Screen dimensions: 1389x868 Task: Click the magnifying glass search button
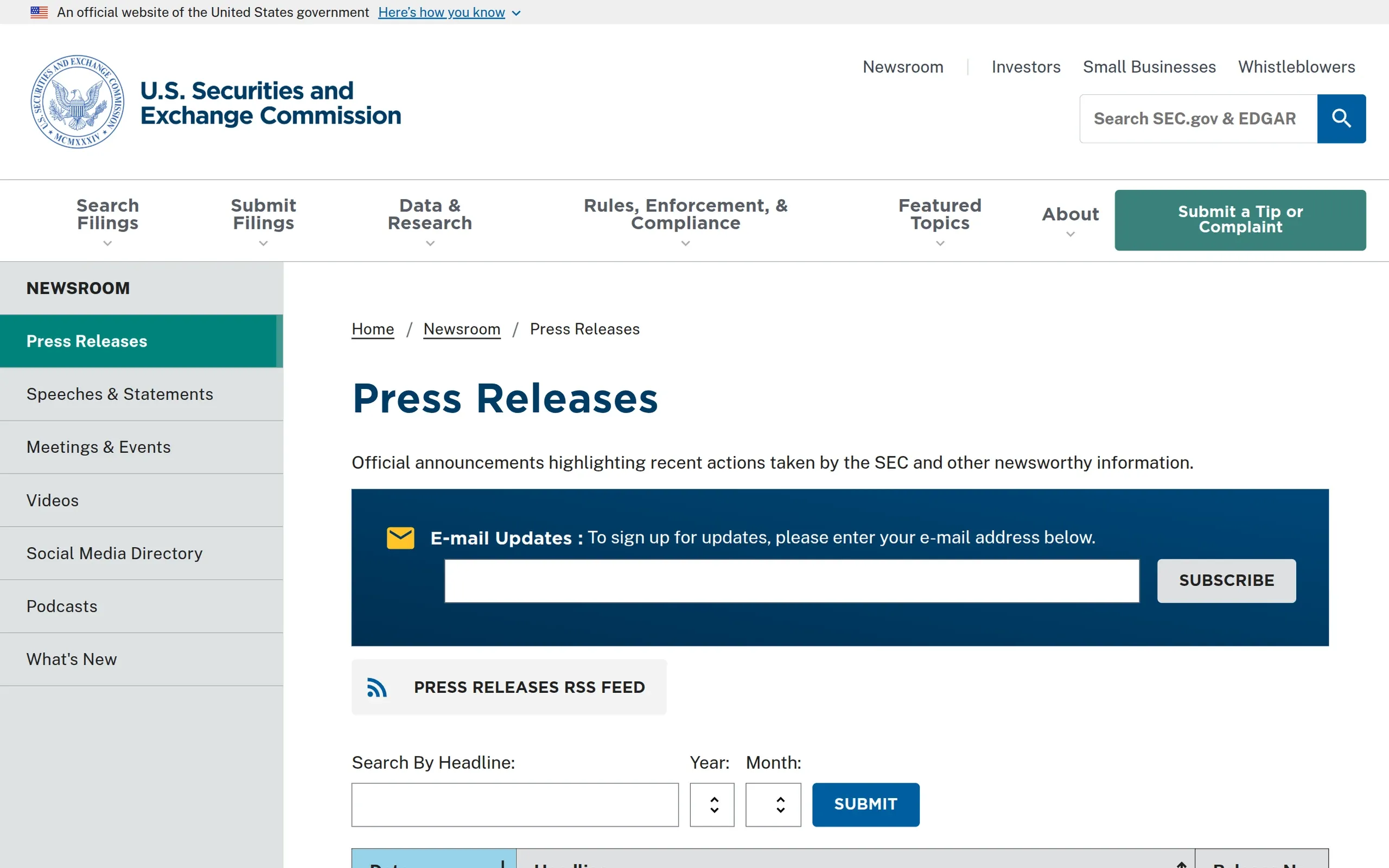pyautogui.click(x=1341, y=118)
